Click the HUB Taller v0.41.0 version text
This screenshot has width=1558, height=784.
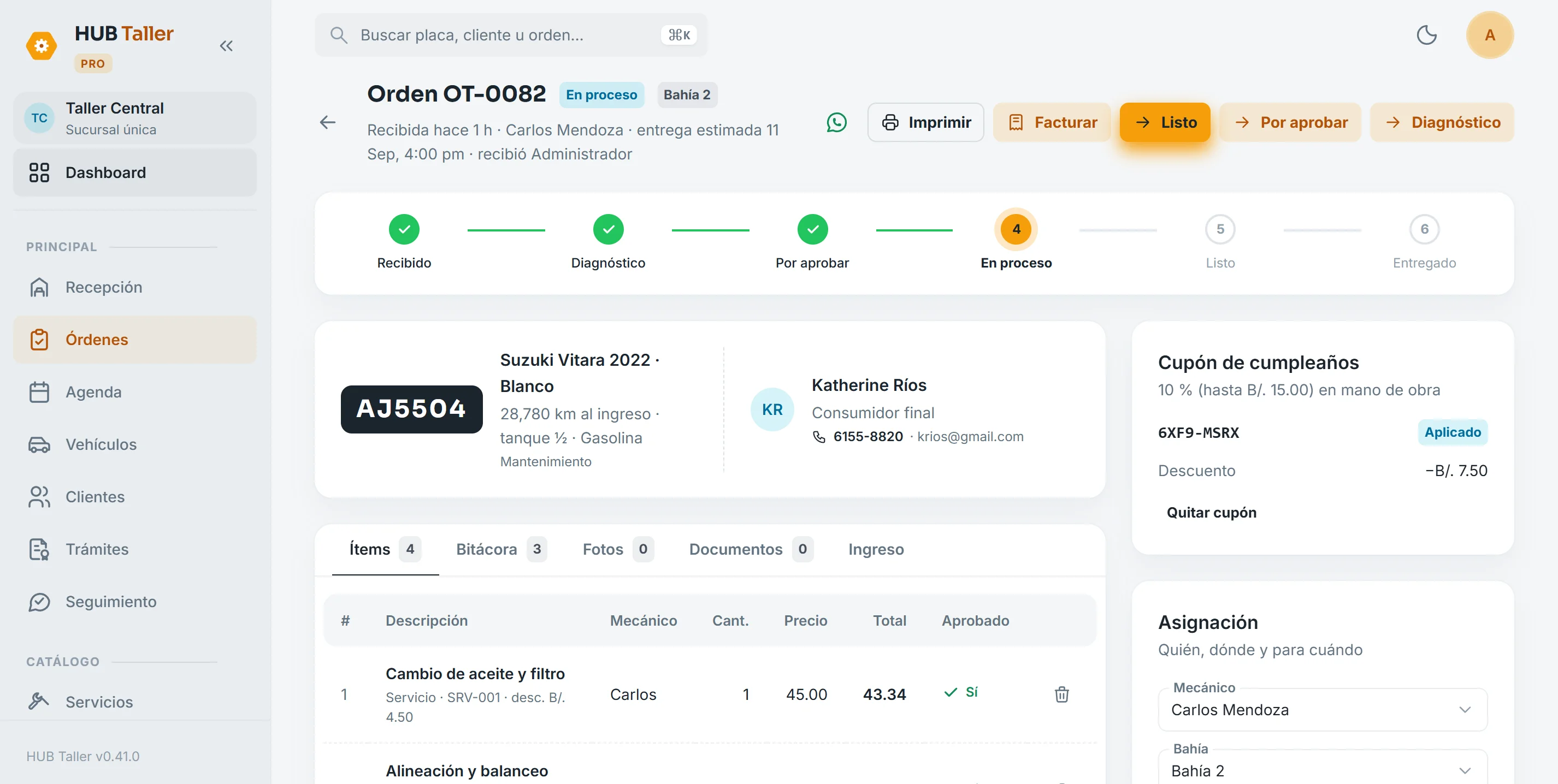click(x=83, y=756)
